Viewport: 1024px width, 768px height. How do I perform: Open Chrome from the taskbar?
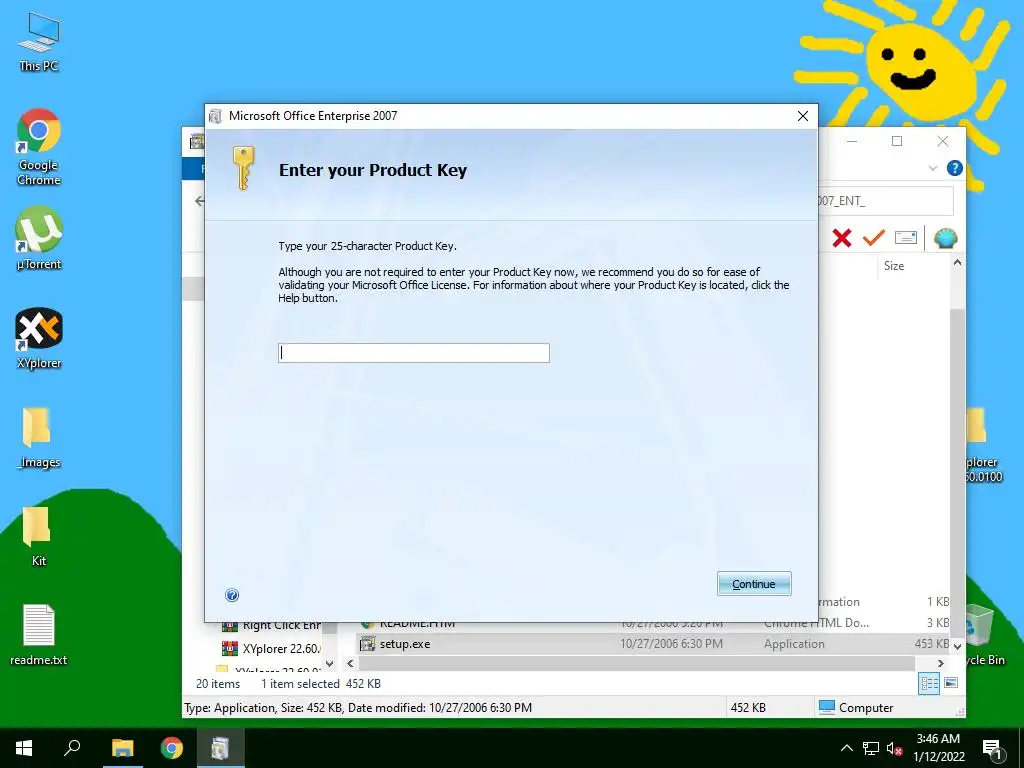pyautogui.click(x=172, y=748)
